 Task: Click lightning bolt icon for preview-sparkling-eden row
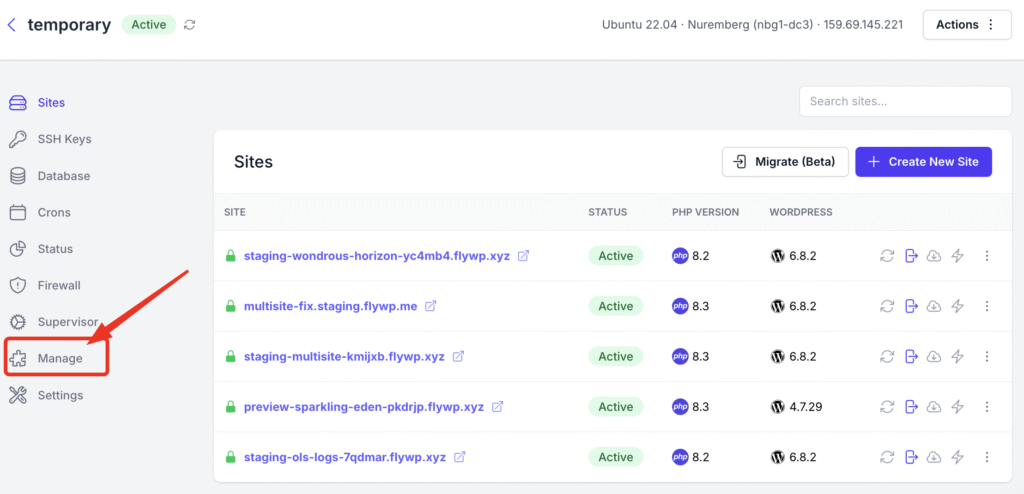coord(957,407)
